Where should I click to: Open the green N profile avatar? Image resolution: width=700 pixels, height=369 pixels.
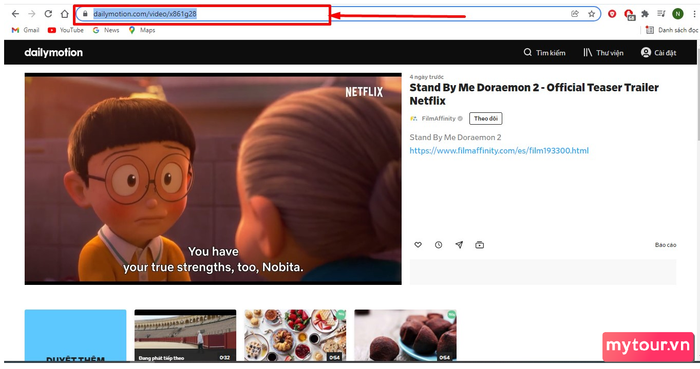pyautogui.click(x=678, y=14)
